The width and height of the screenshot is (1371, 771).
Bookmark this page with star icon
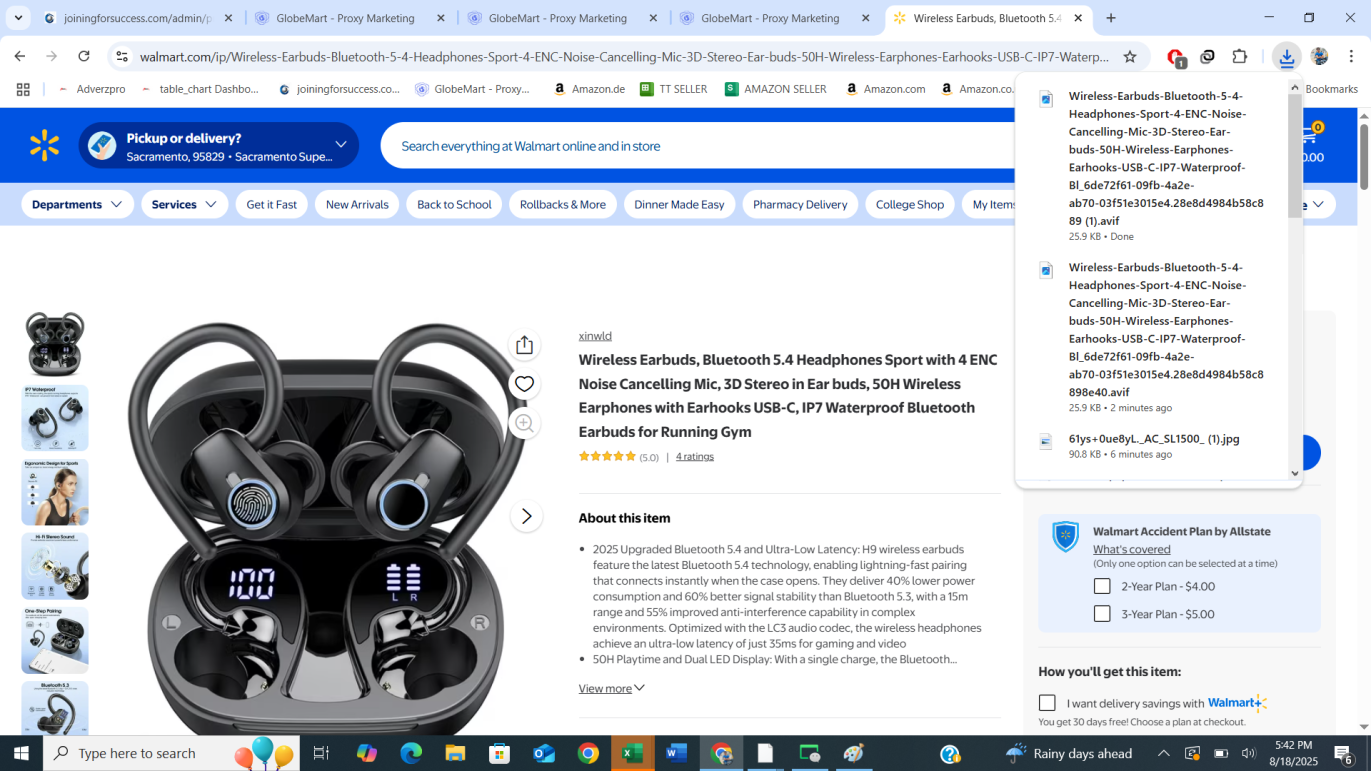pos(1130,57)
